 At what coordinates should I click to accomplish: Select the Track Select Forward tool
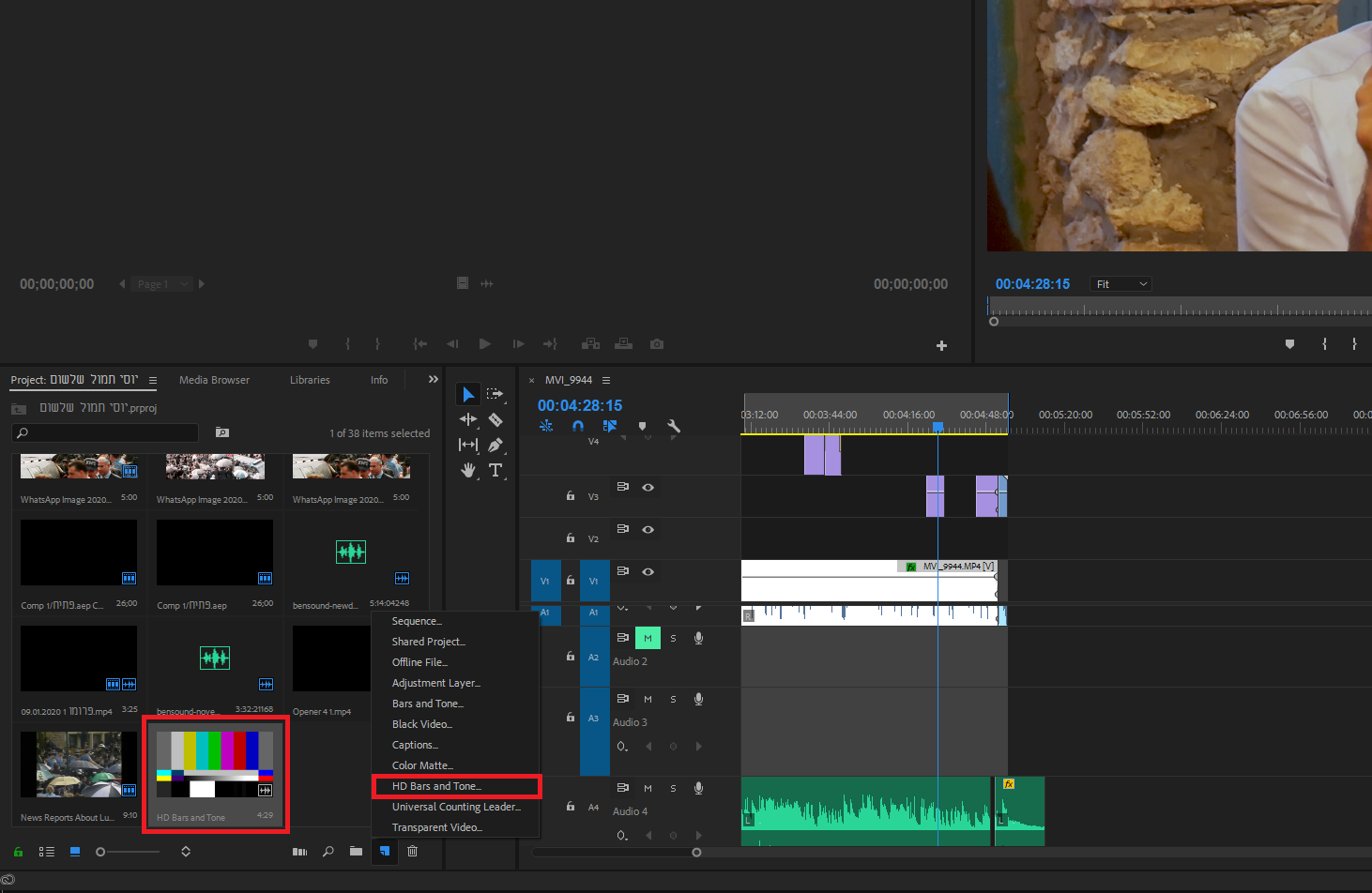495,394
